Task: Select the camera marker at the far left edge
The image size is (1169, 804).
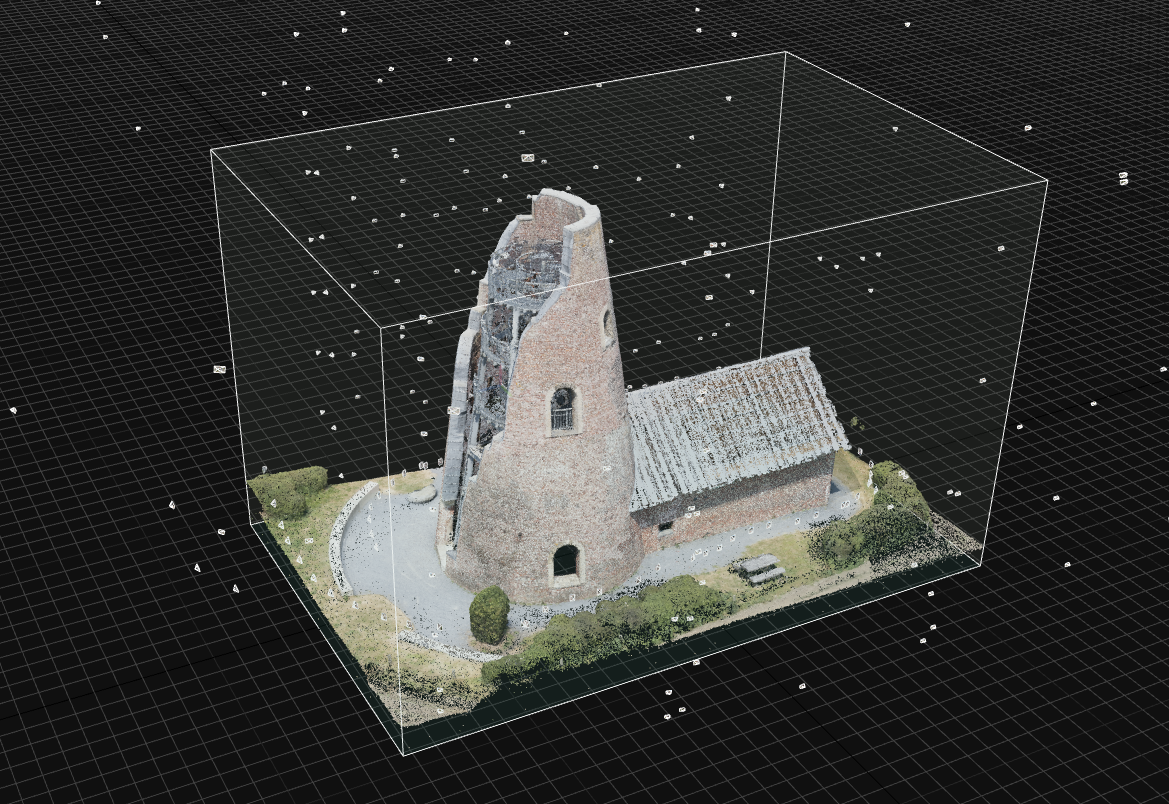Action: 13,410
